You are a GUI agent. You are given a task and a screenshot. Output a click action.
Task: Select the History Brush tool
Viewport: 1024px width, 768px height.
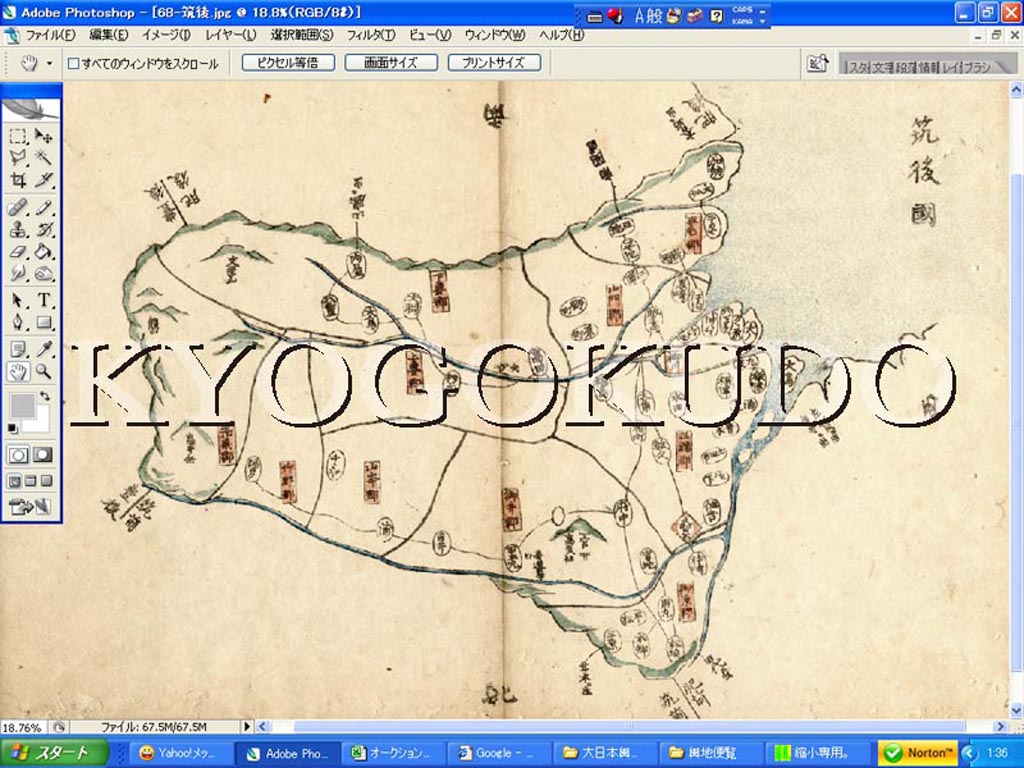[x=43, y=230]
